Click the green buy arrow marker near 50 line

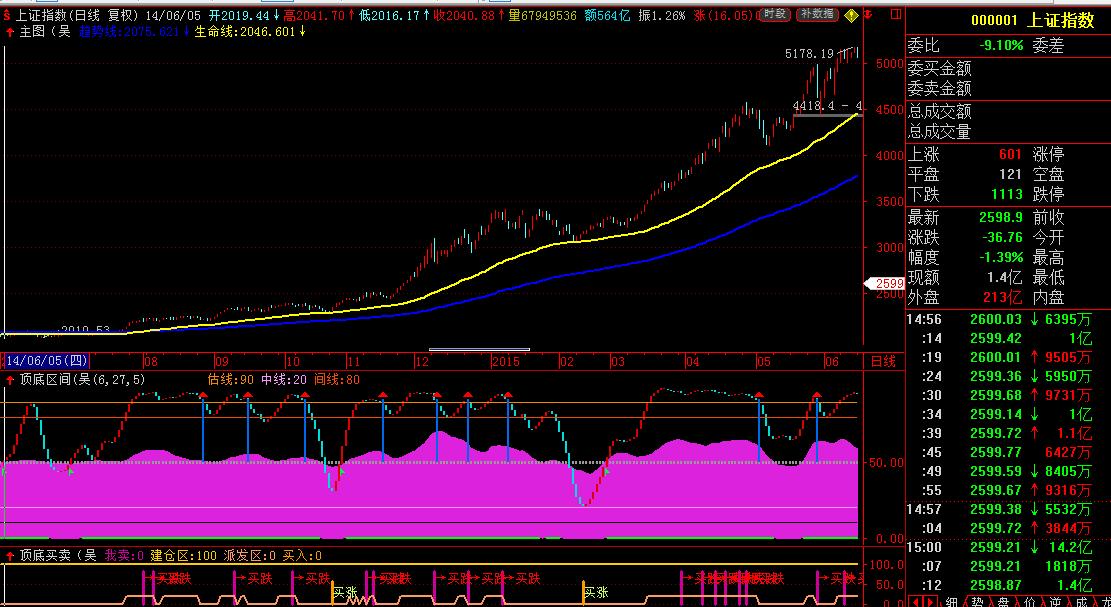click(70, 469)
